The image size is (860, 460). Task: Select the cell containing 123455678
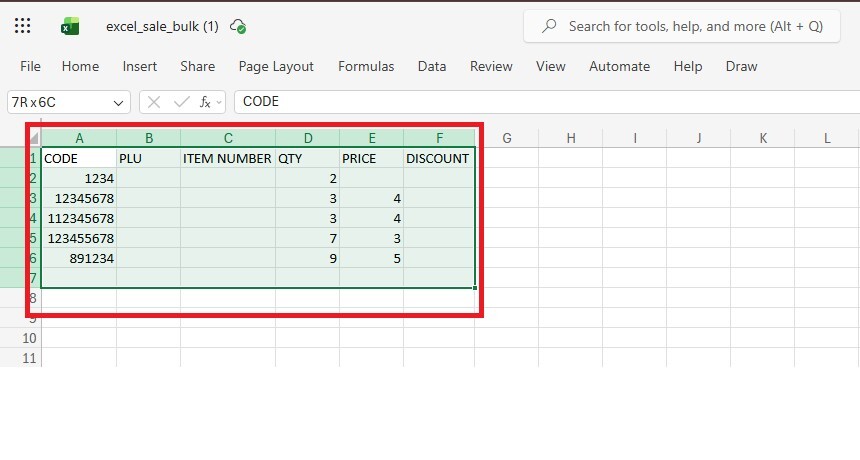(79, 238)
